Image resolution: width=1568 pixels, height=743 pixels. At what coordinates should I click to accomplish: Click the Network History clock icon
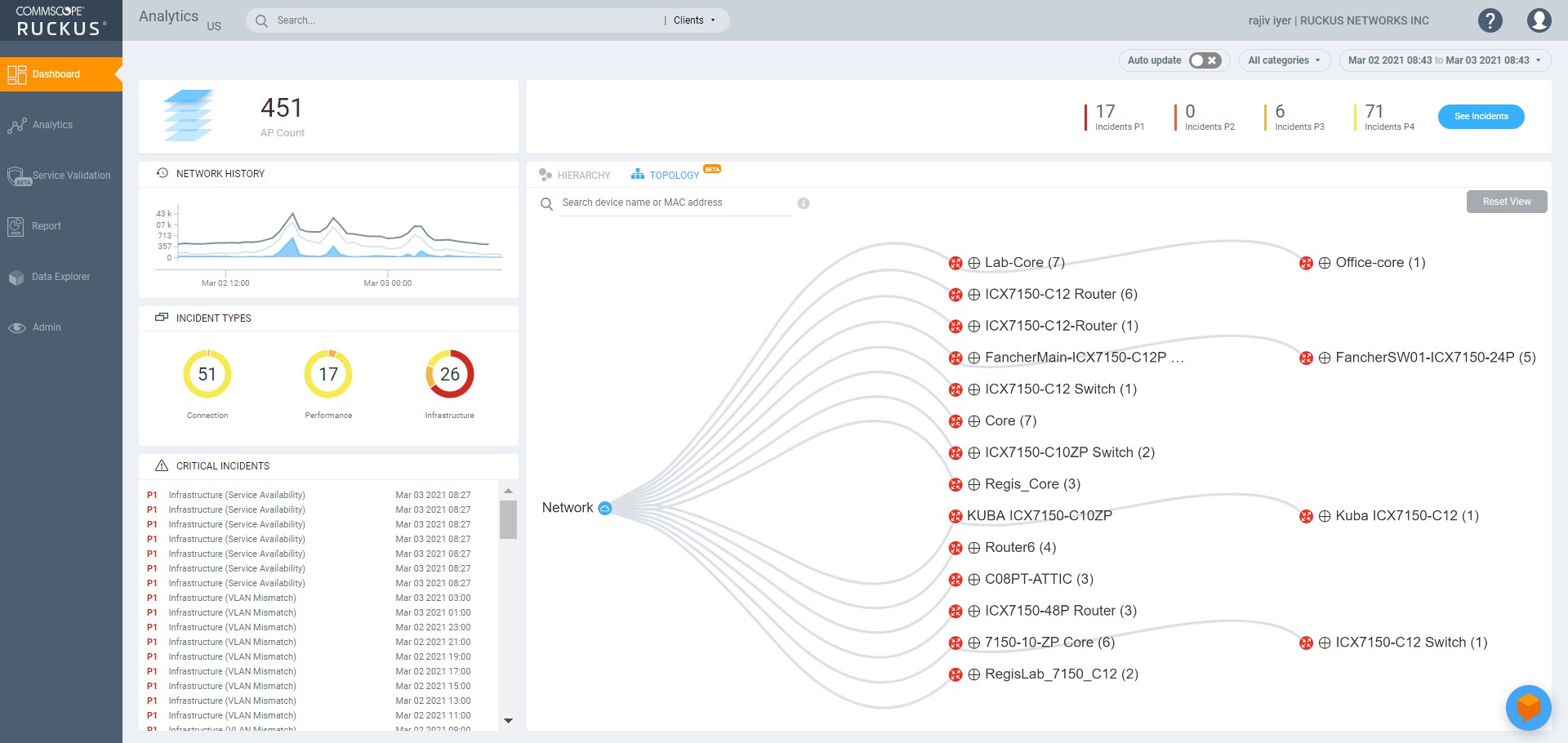(x=162, y=173)
